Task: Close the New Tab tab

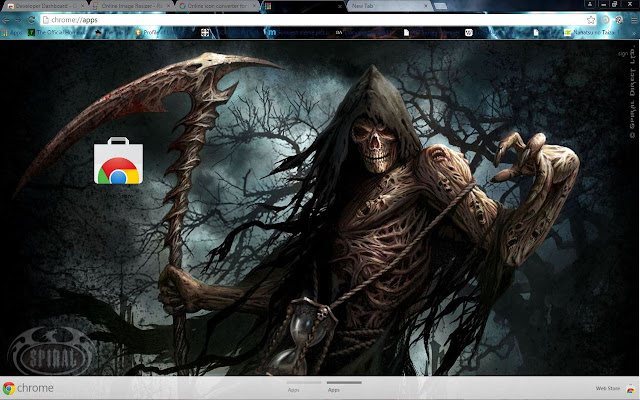Action: click(x=426, y=6)
